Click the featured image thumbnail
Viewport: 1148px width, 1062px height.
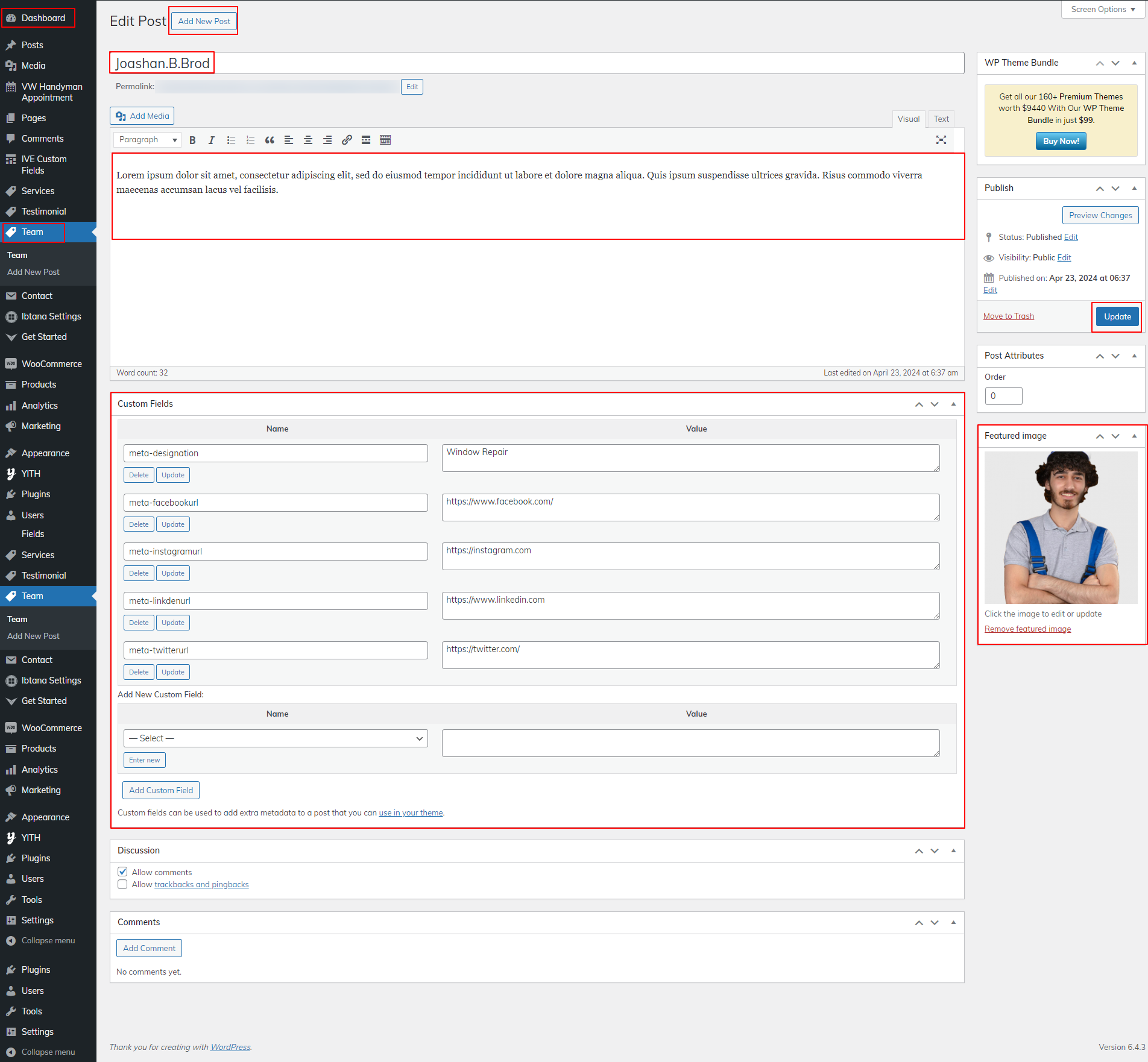(x=1061, y=527)
